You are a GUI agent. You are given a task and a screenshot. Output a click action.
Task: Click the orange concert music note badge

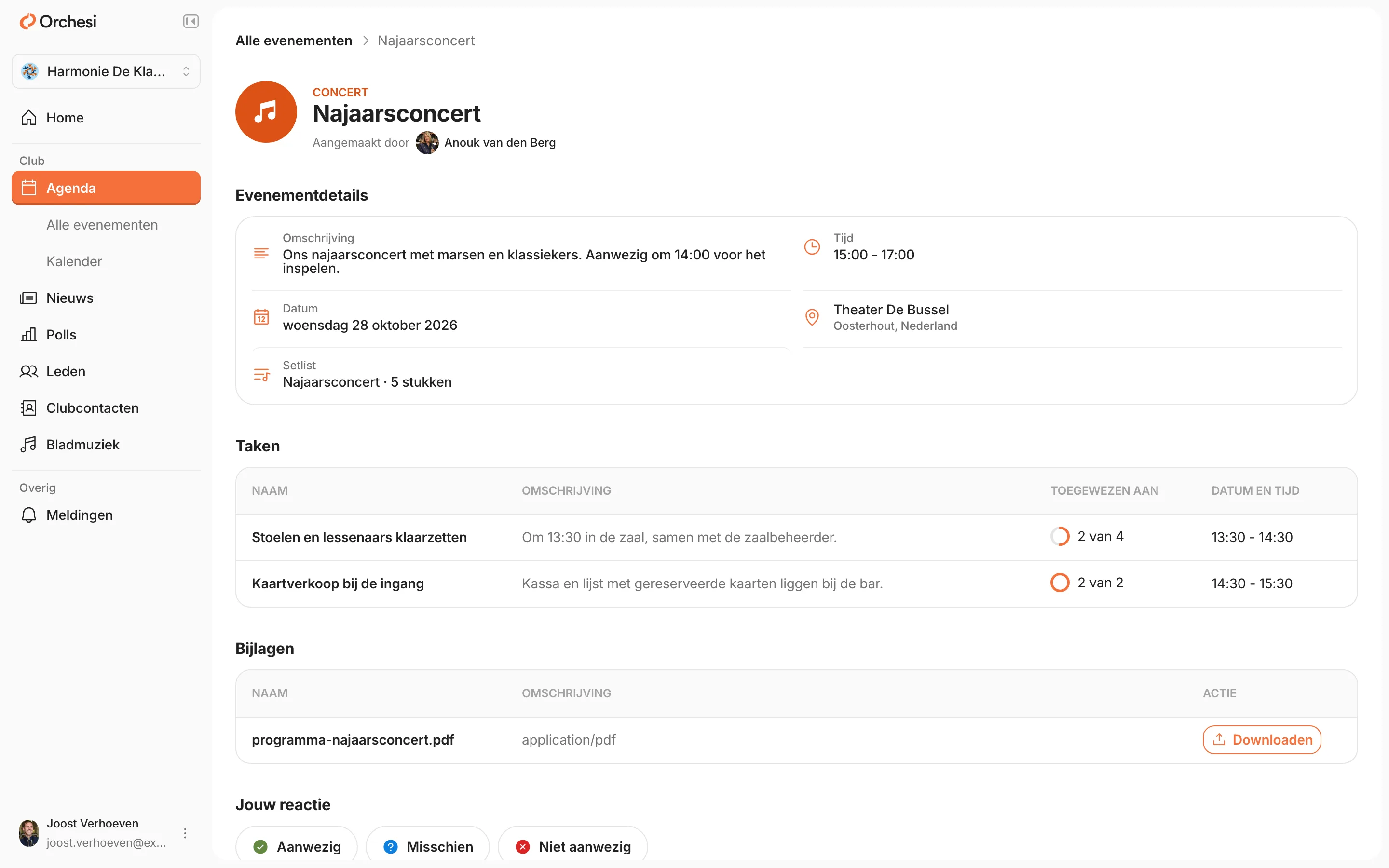(266, 112)
